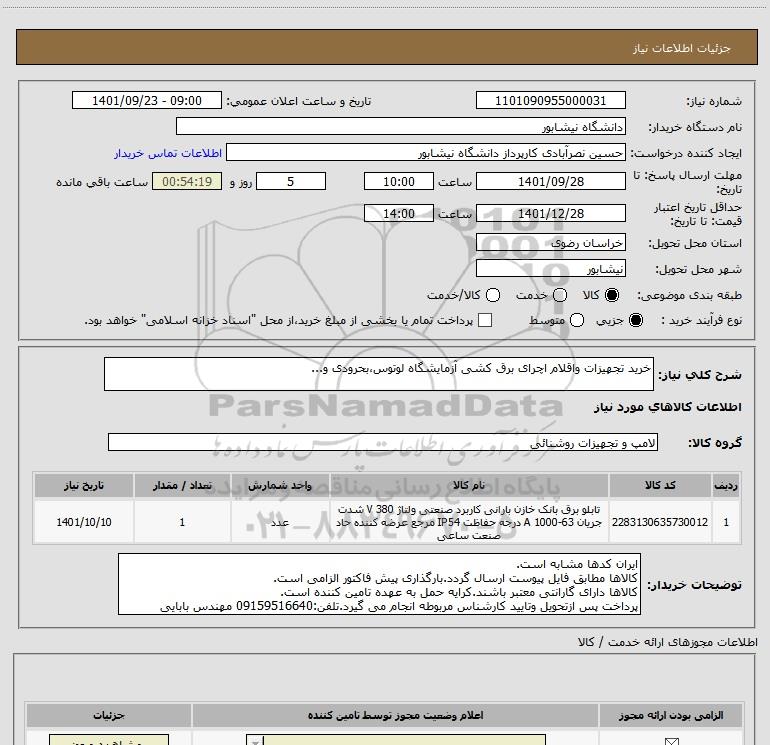
Task: Click the view details button in permits table
Action: pos(109,740)
